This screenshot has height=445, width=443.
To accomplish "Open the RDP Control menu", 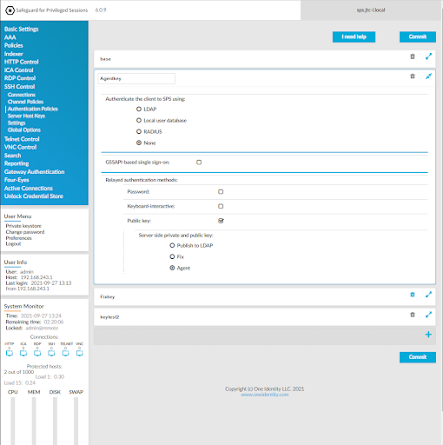I will point(20,78).
